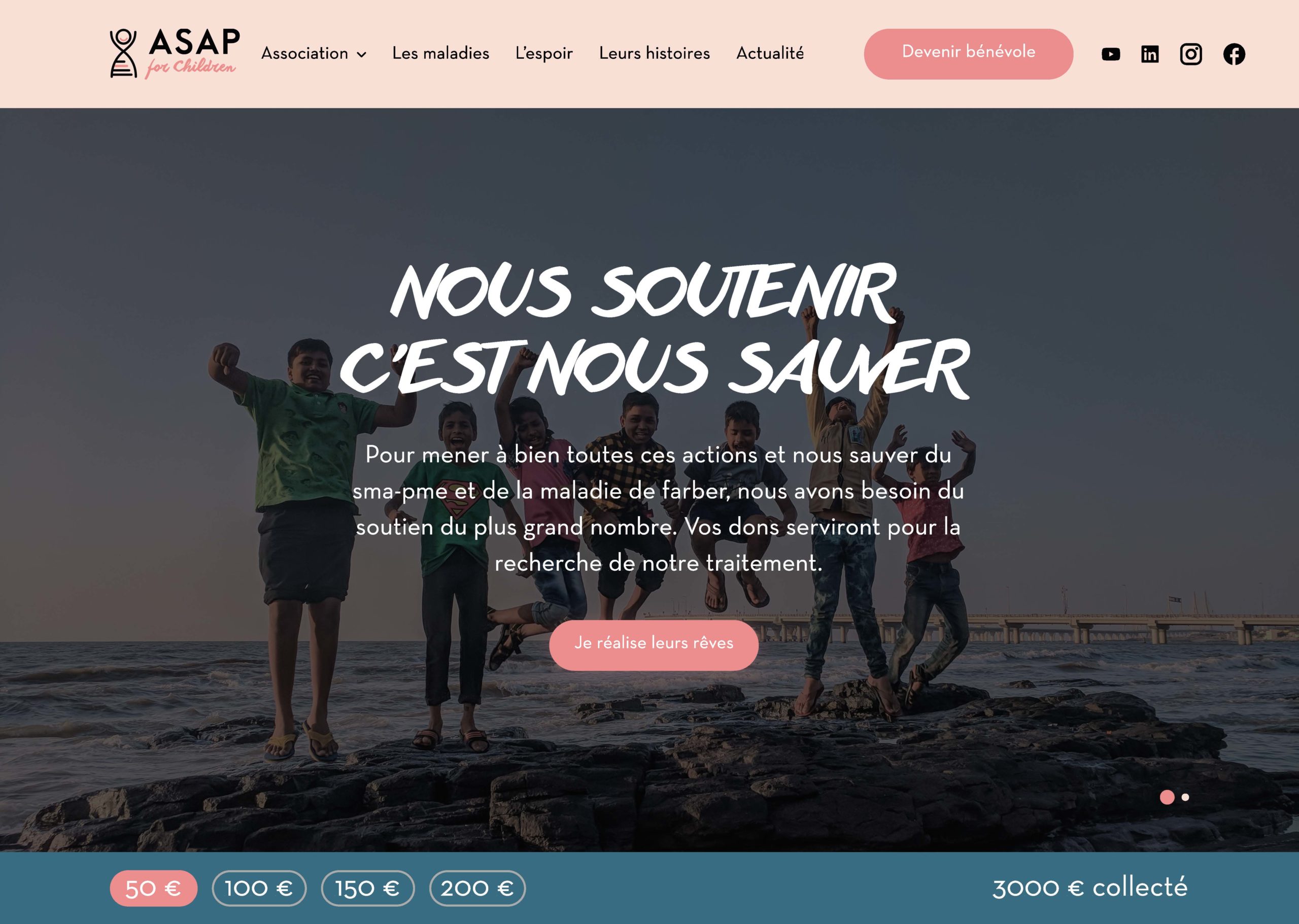1299x924 pixels.
Task: Navigate to Leurs histoires
Action: [x=655, y=53]
